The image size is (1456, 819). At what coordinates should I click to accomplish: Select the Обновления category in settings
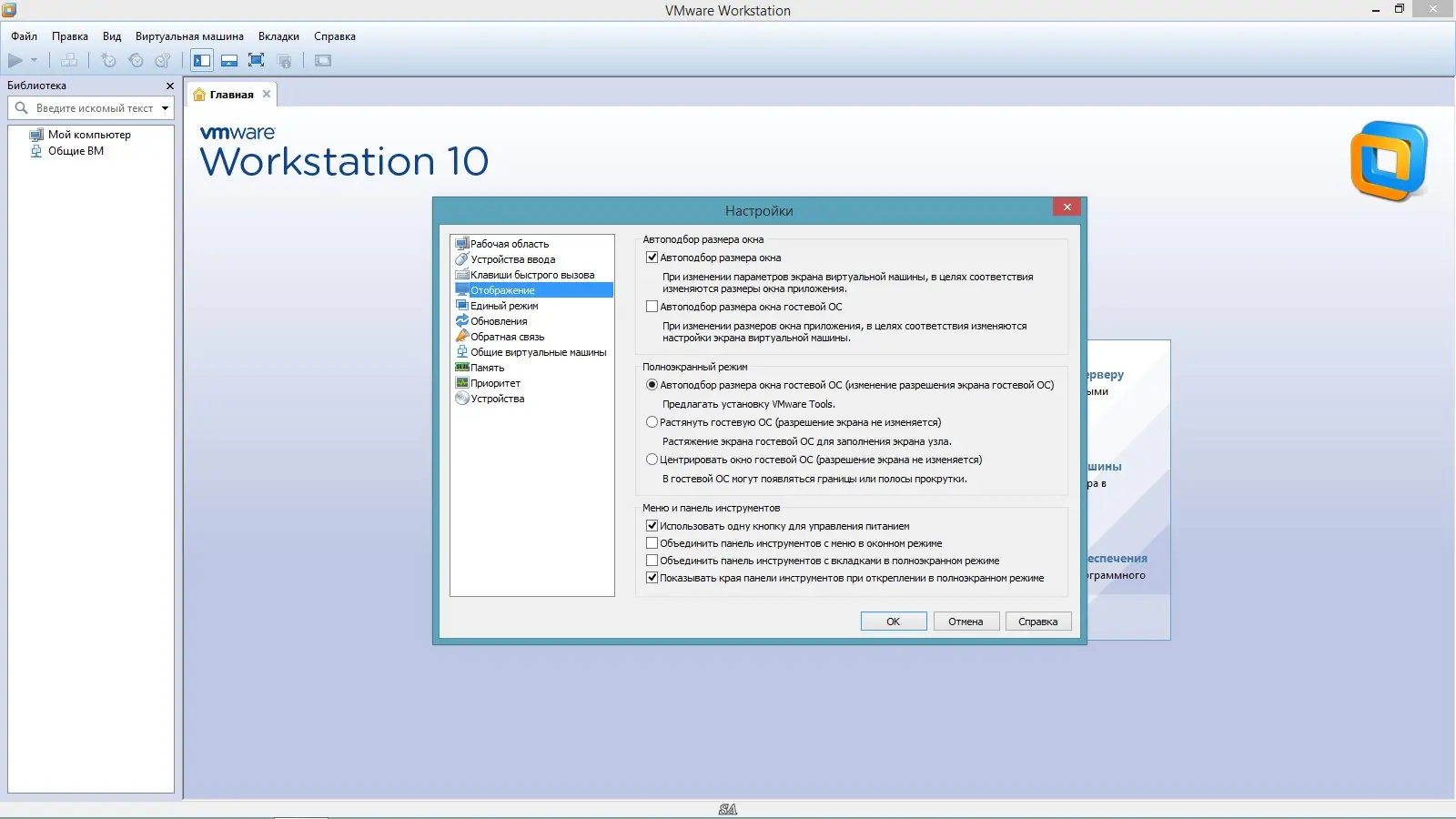(497, 320)
